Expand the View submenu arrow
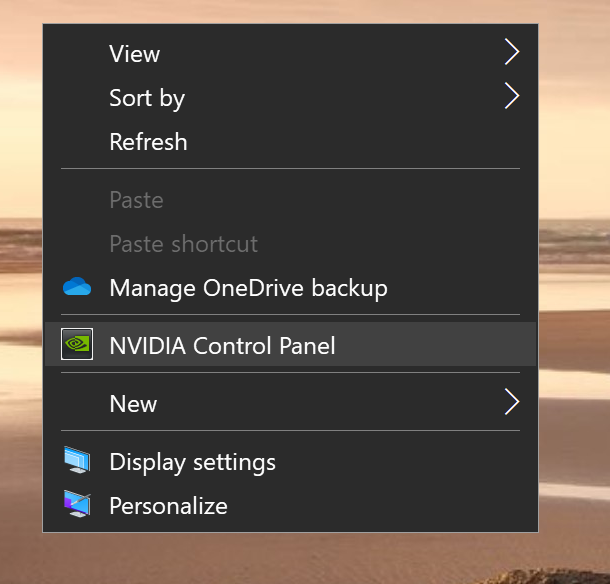Image resolution: width=610 pixels, height=584 pixels. click(512, 52)
